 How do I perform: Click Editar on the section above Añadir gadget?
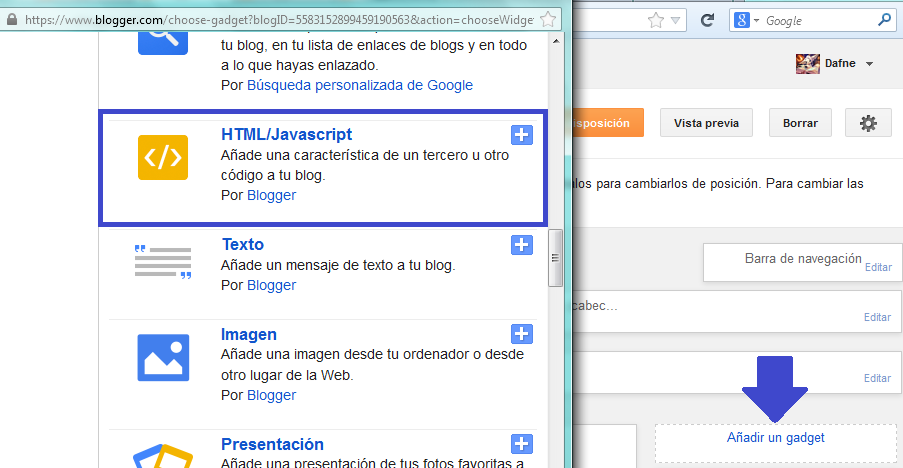point(877,378)
